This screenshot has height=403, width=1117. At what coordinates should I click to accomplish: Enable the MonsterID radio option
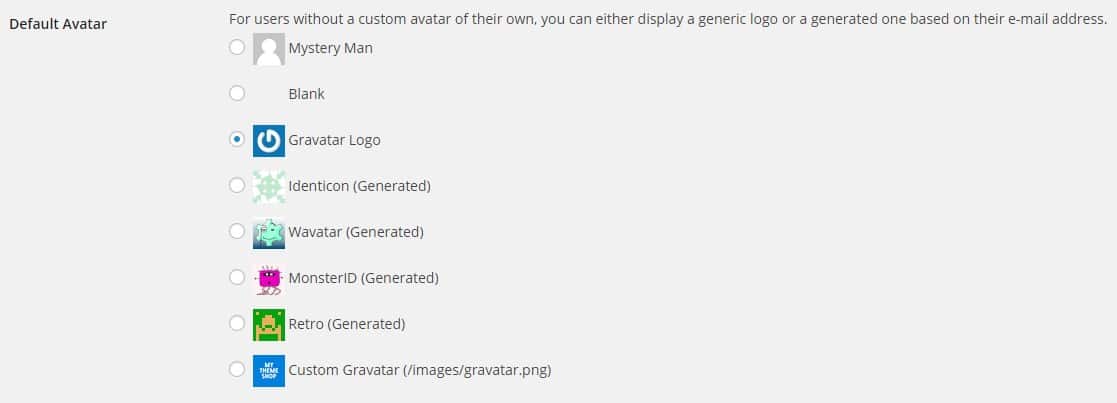(x=237, y=277)
